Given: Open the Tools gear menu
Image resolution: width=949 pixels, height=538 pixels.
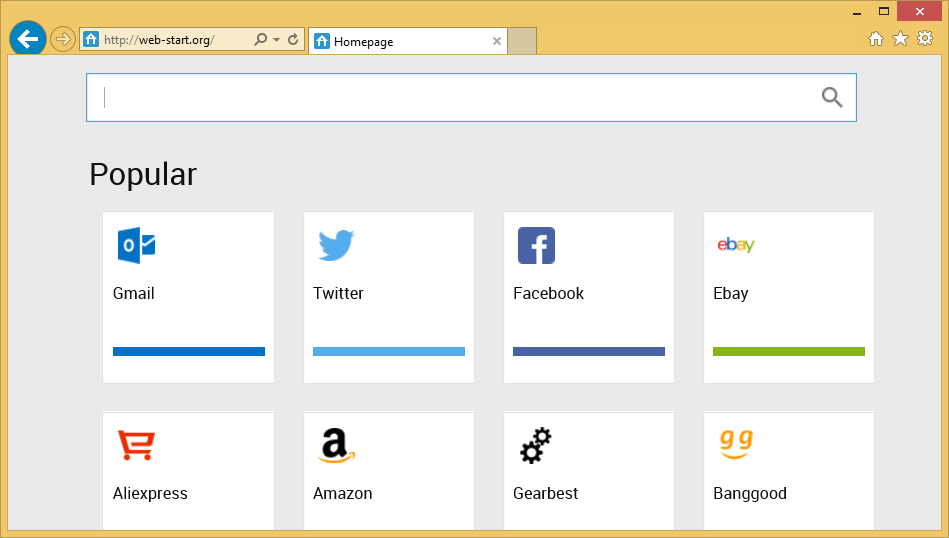Looking at the screenshot, I should coord(925,38).
